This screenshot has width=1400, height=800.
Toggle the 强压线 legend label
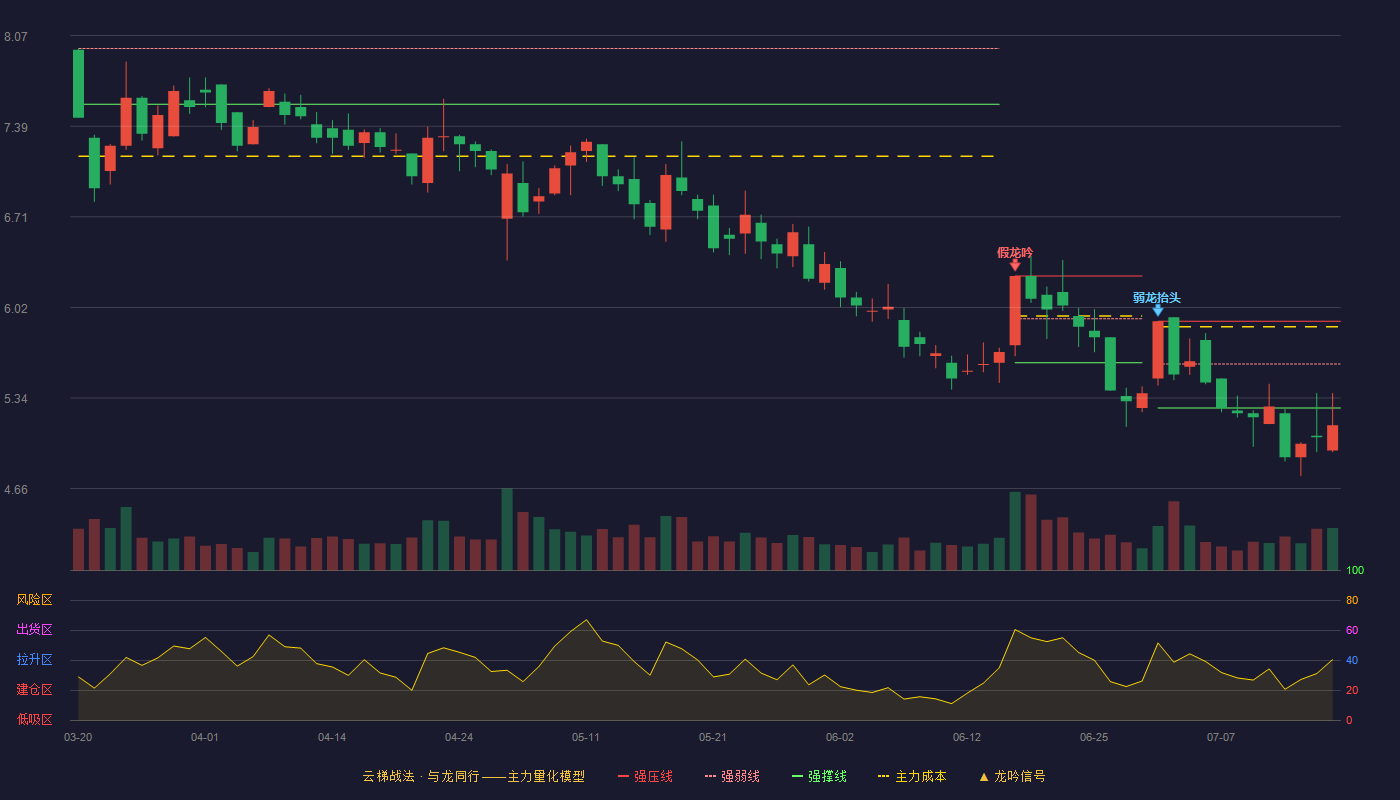point(653,777)
